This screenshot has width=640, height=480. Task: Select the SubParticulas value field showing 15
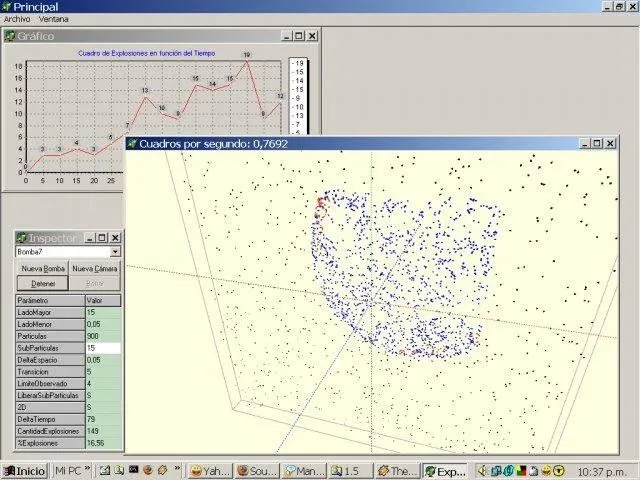[103, 348]
